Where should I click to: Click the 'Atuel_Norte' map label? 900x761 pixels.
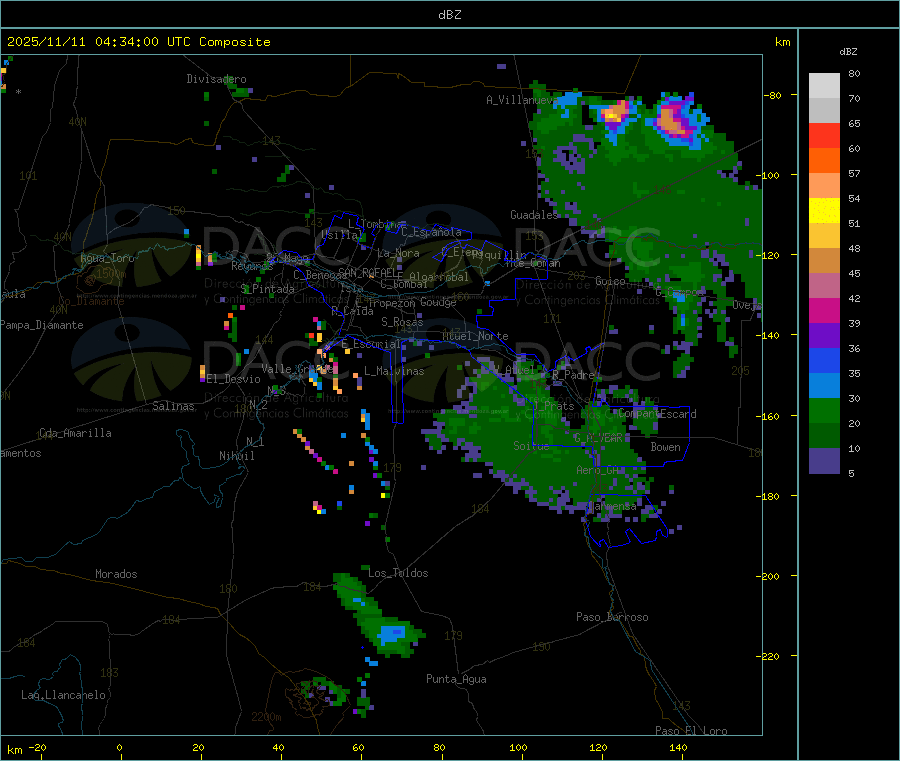click(x=475, y=336)
